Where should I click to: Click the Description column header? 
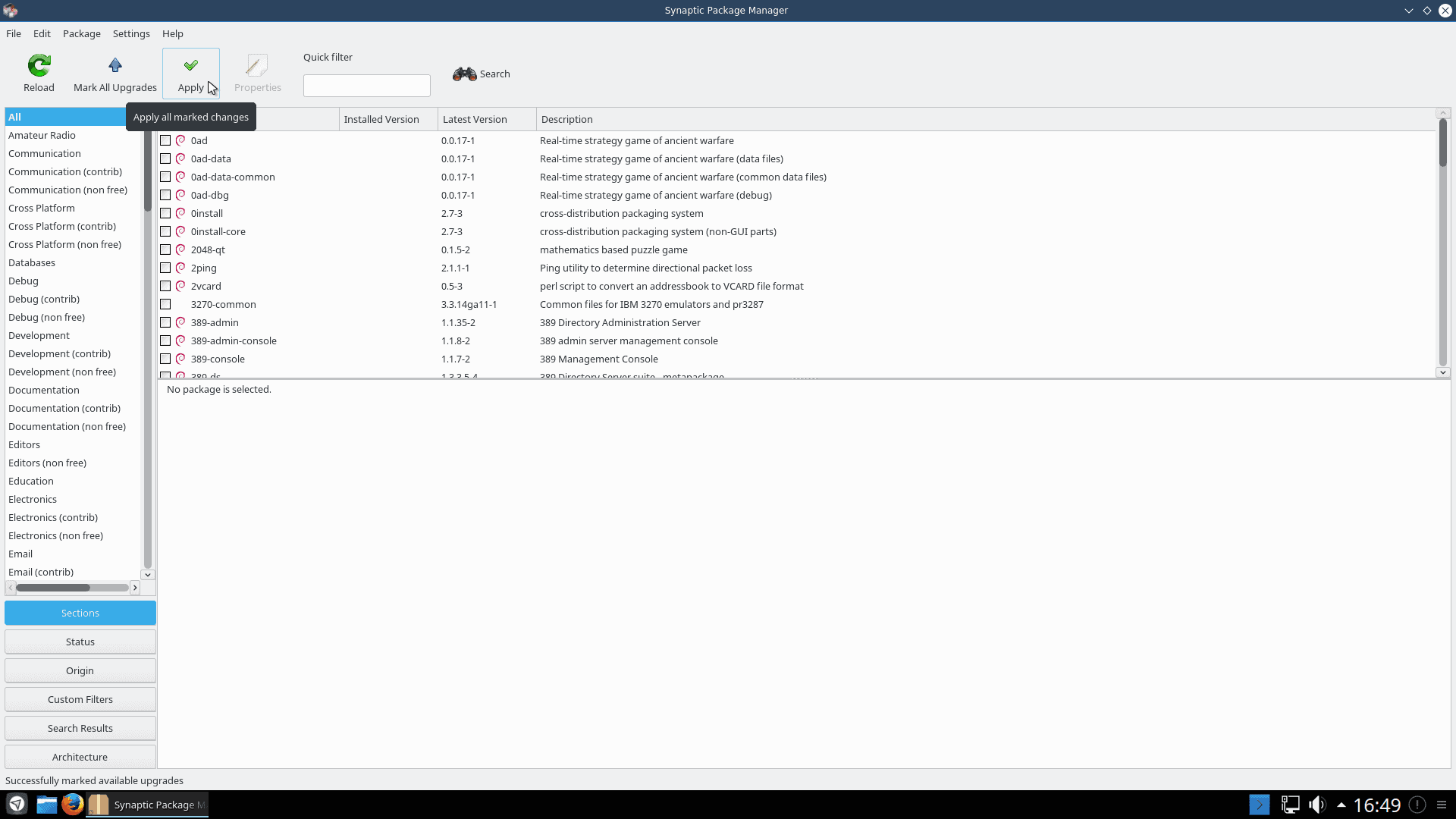click(986, 119)
